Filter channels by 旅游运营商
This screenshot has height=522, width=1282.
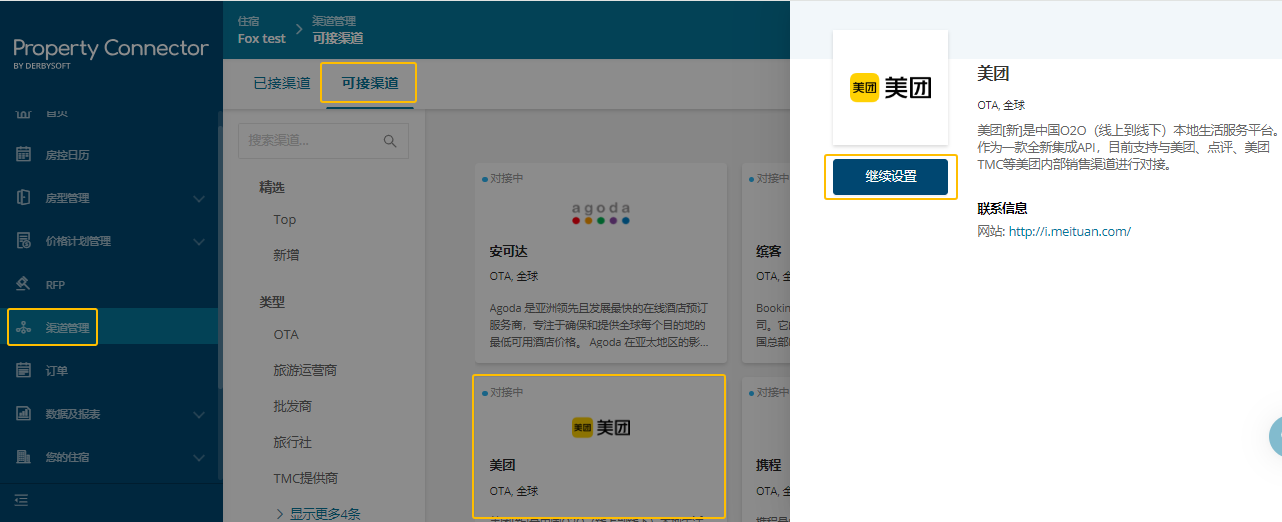[x=305, y=370]
